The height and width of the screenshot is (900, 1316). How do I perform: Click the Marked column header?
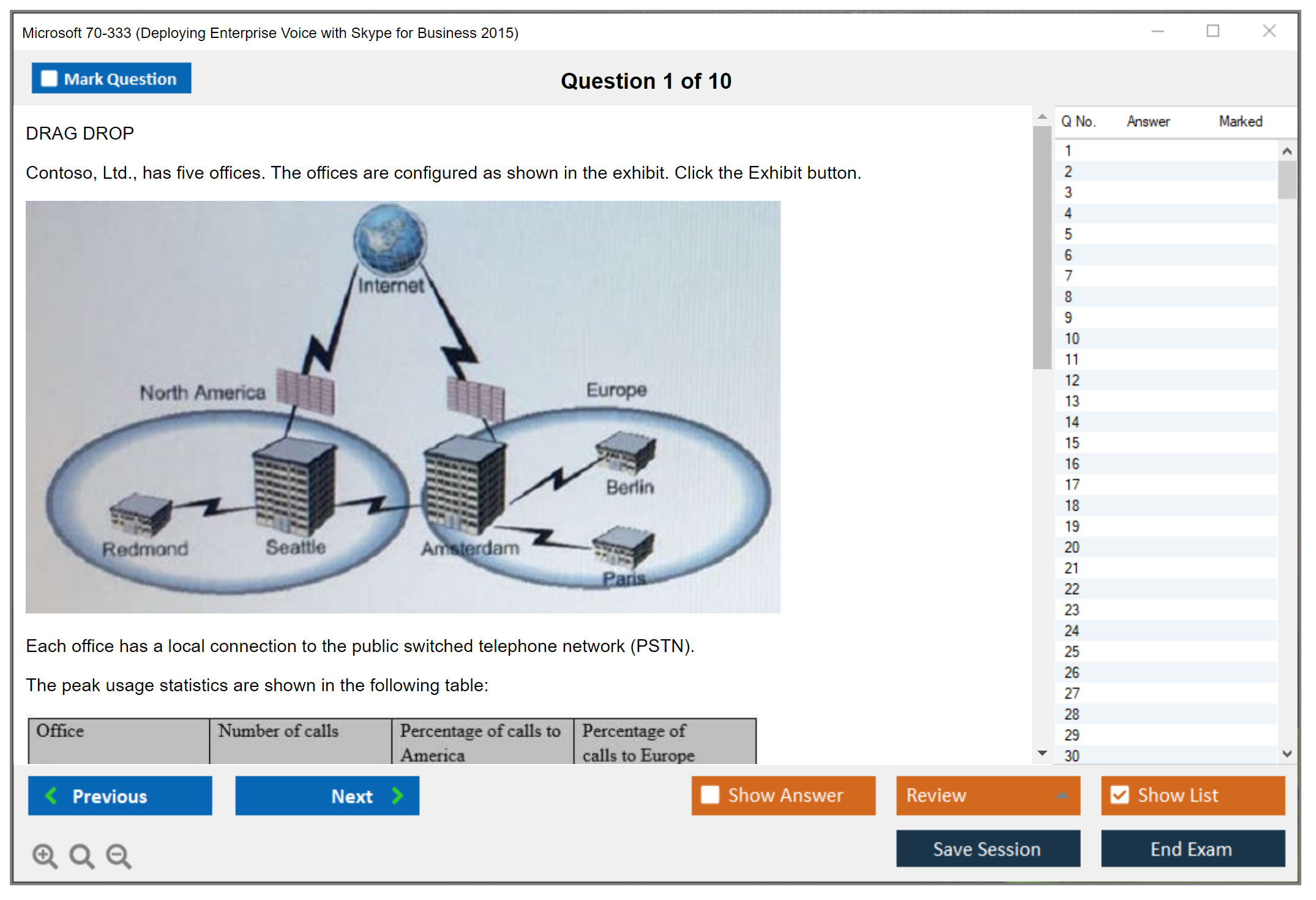click(1240, 121)
